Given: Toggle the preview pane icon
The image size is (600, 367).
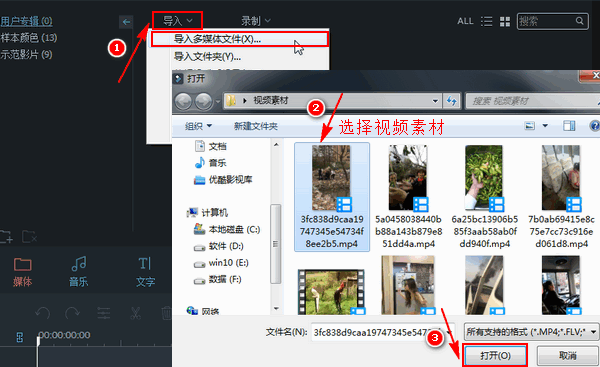Looking at the screenshot, I should [569, 126].
